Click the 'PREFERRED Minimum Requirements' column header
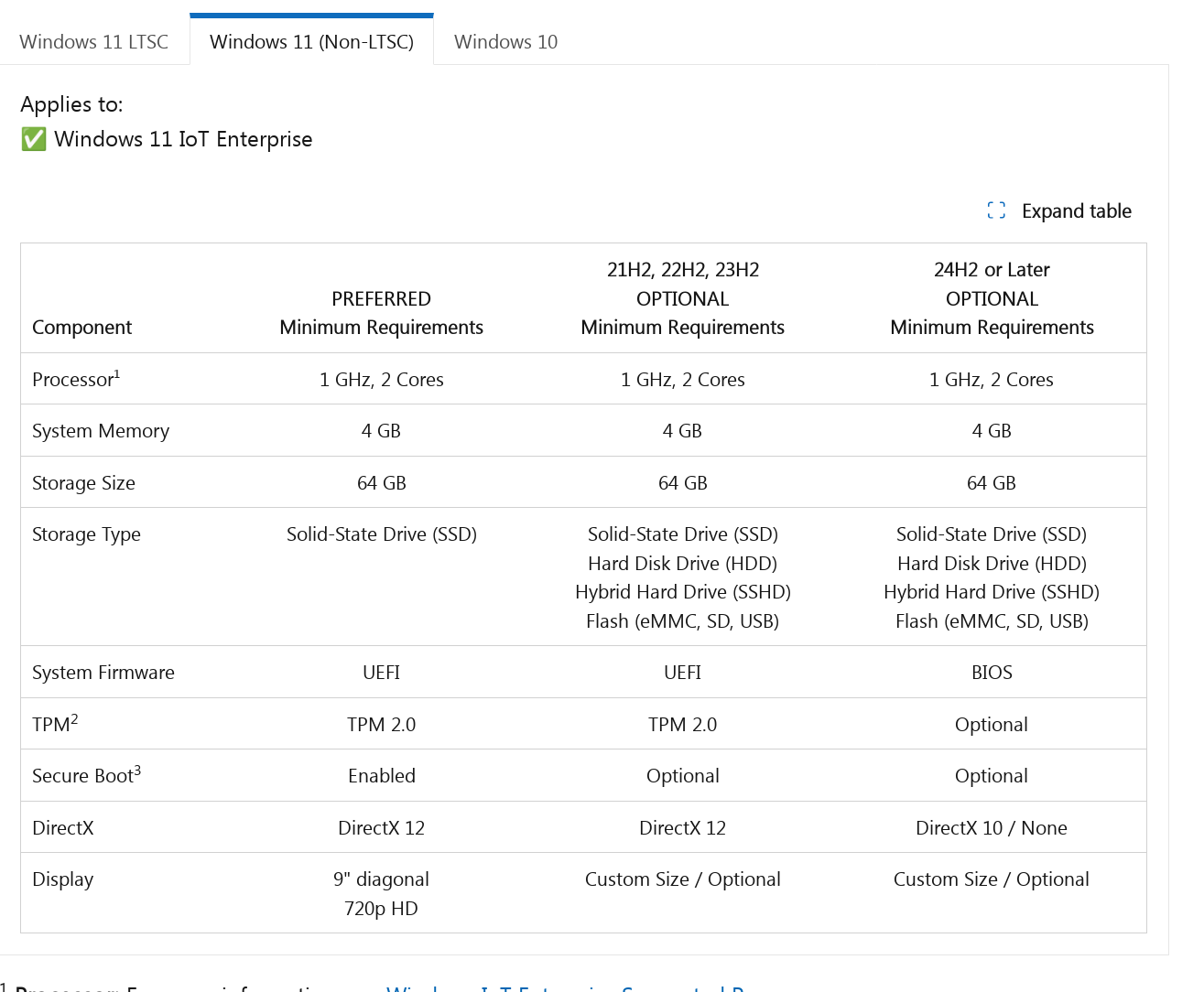The height and width of the screenshot is (992, 1204). pyautogui.click(x=381, y=313)
